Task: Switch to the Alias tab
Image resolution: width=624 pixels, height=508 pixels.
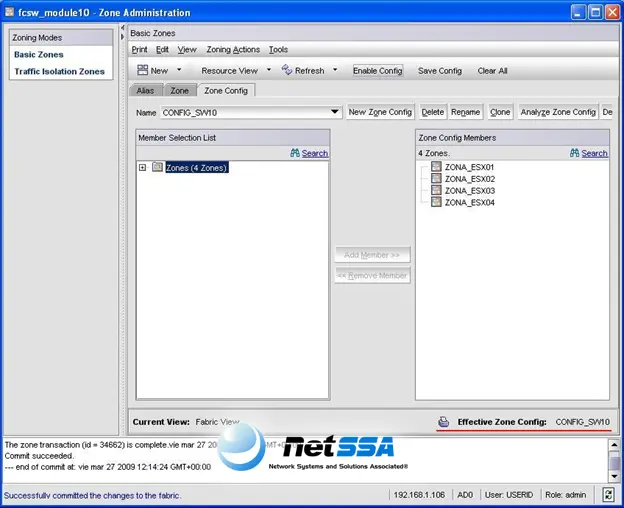Action: tap(145, 91)
